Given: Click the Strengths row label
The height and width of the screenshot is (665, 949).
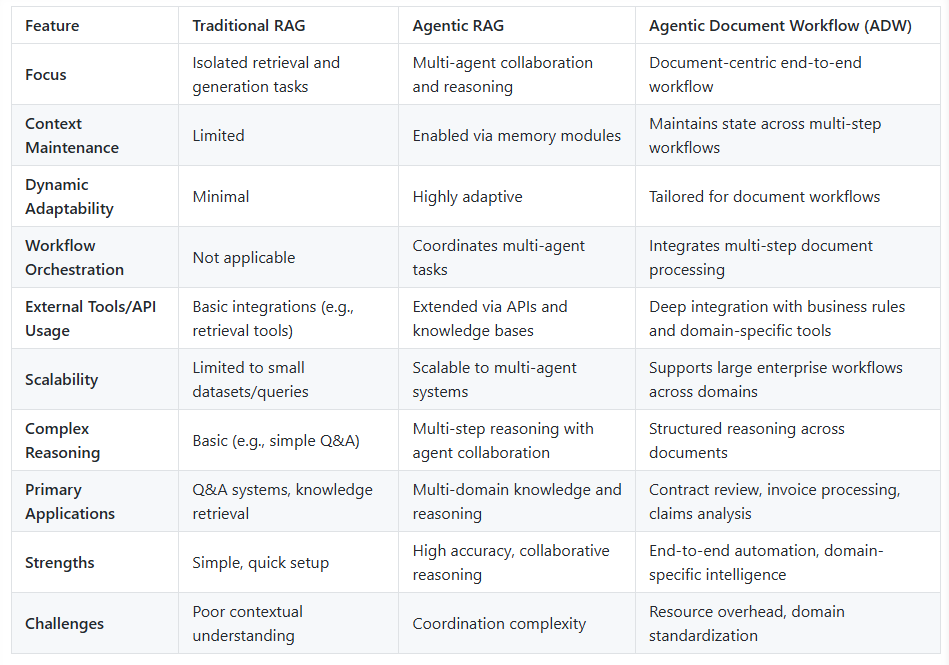Looking at the screenshot, I should 60,563.
